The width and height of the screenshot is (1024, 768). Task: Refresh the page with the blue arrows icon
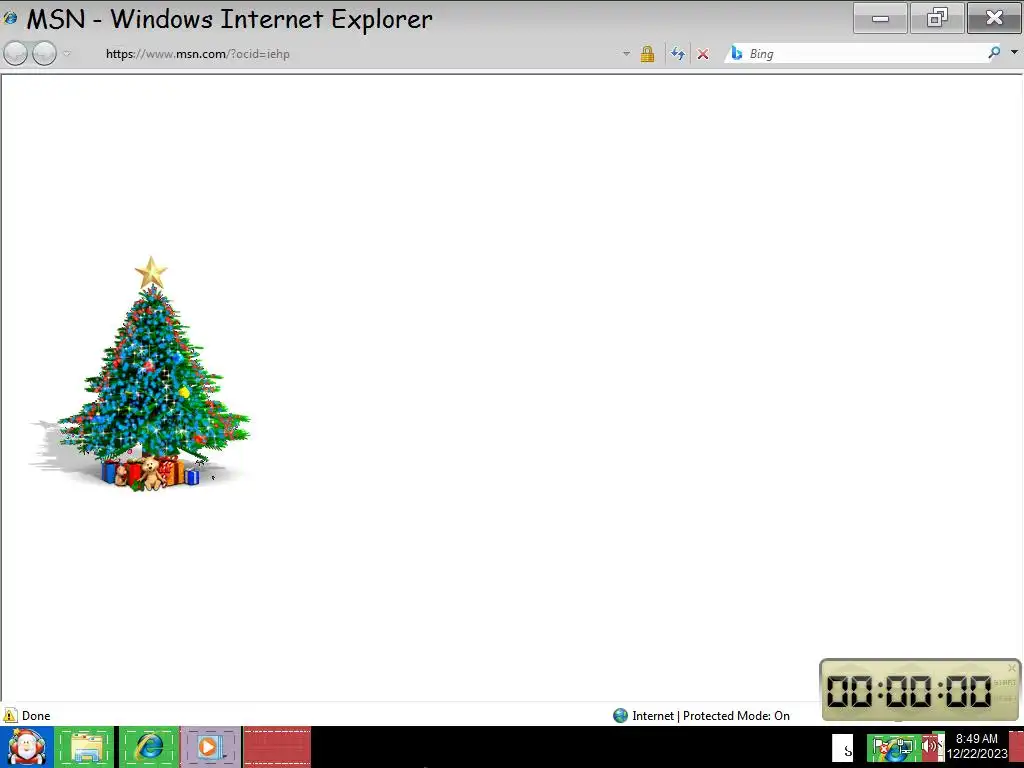(x=678, y=54)
